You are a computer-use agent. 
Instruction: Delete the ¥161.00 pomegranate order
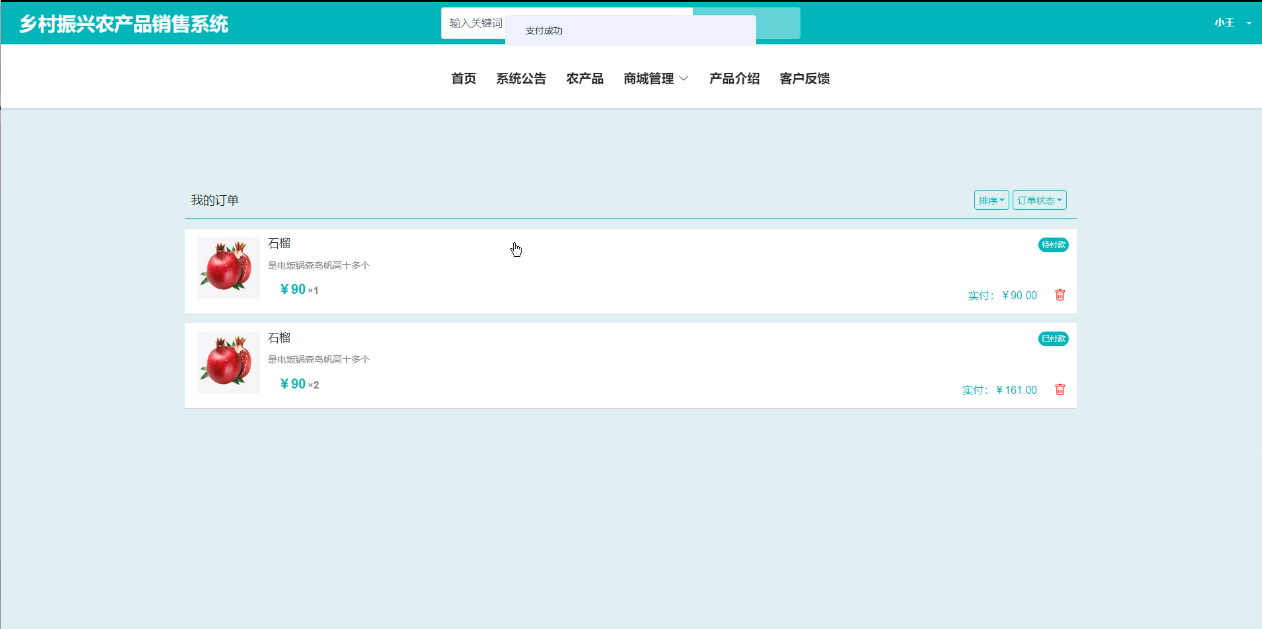(1060, 390)
